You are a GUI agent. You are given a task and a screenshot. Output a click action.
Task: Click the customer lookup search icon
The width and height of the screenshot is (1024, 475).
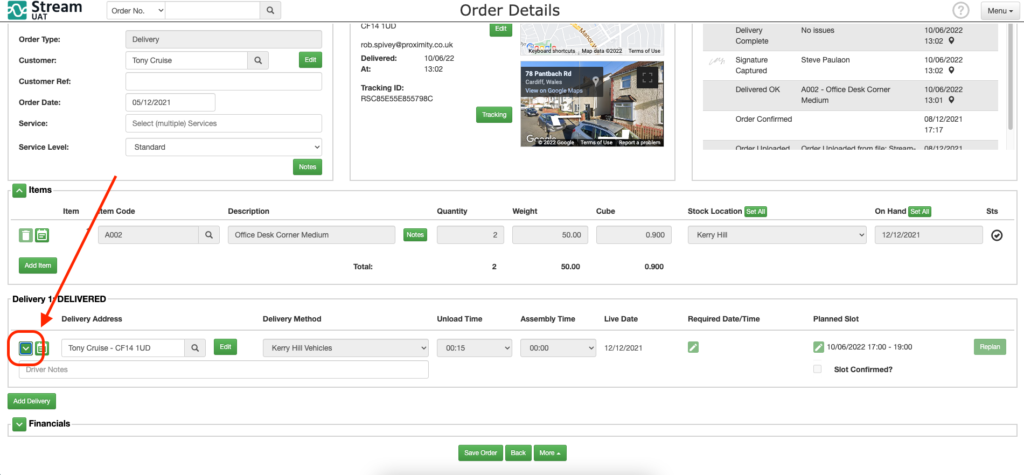[x=258, y=60]
